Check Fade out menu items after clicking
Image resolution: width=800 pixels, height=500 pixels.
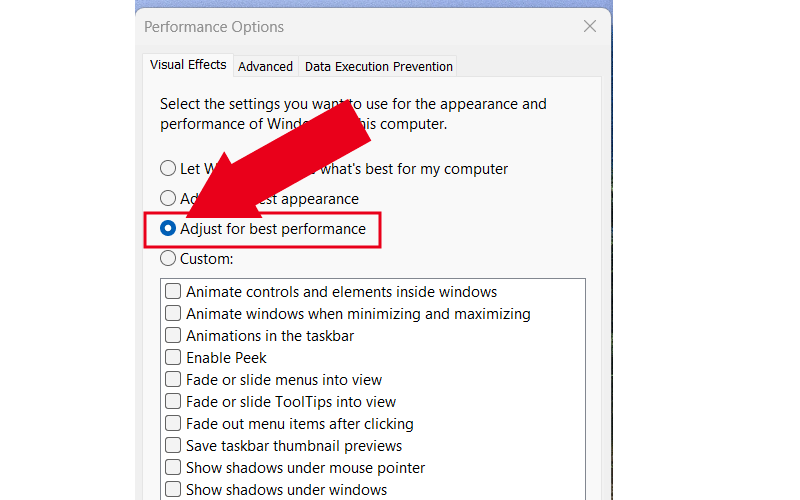click(x=173, y=424)
